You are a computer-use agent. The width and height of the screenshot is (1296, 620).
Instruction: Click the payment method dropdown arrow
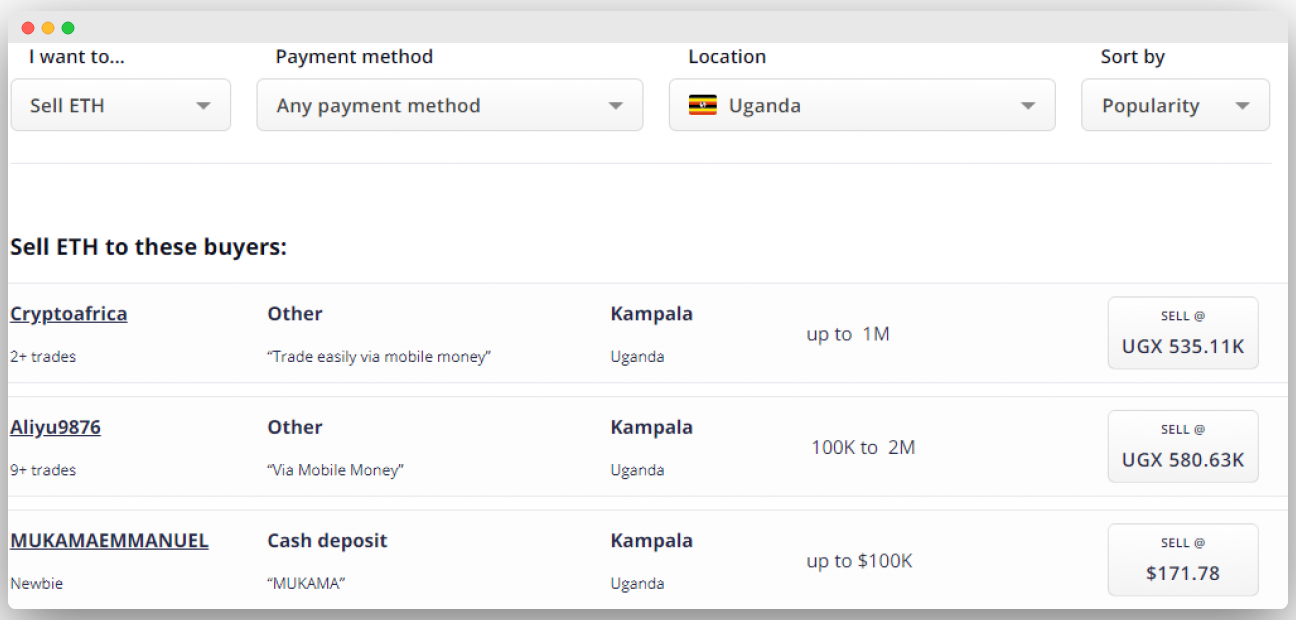616,106
